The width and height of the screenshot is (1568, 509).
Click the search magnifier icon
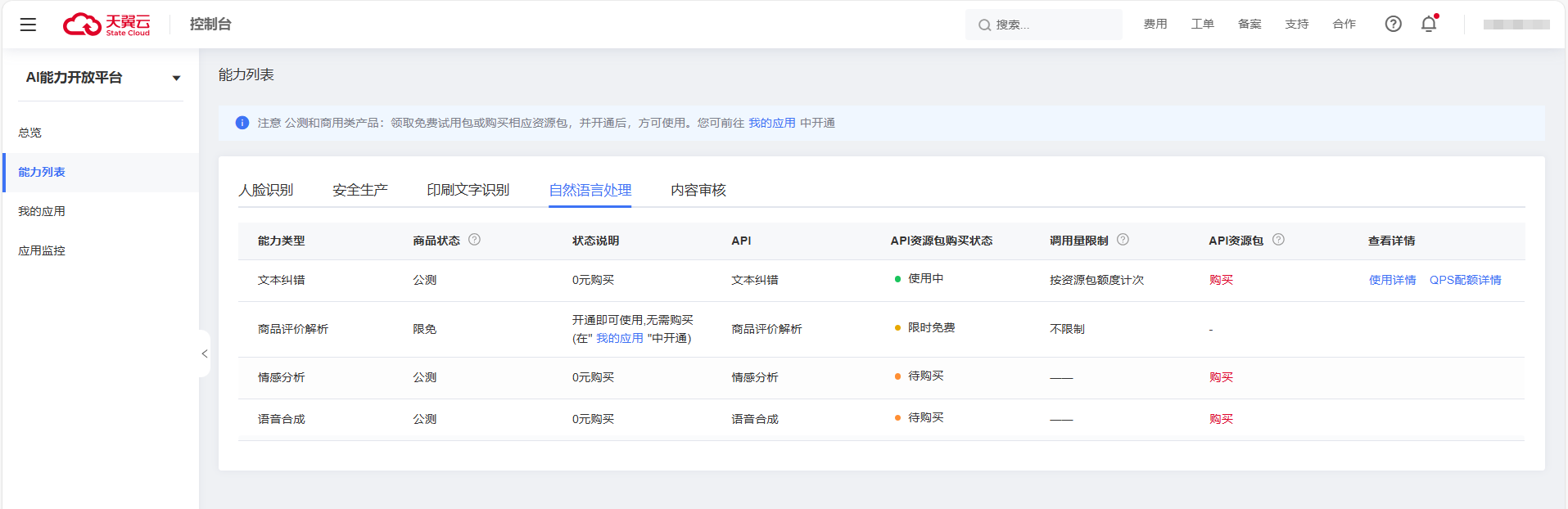[x=984, y=25]
